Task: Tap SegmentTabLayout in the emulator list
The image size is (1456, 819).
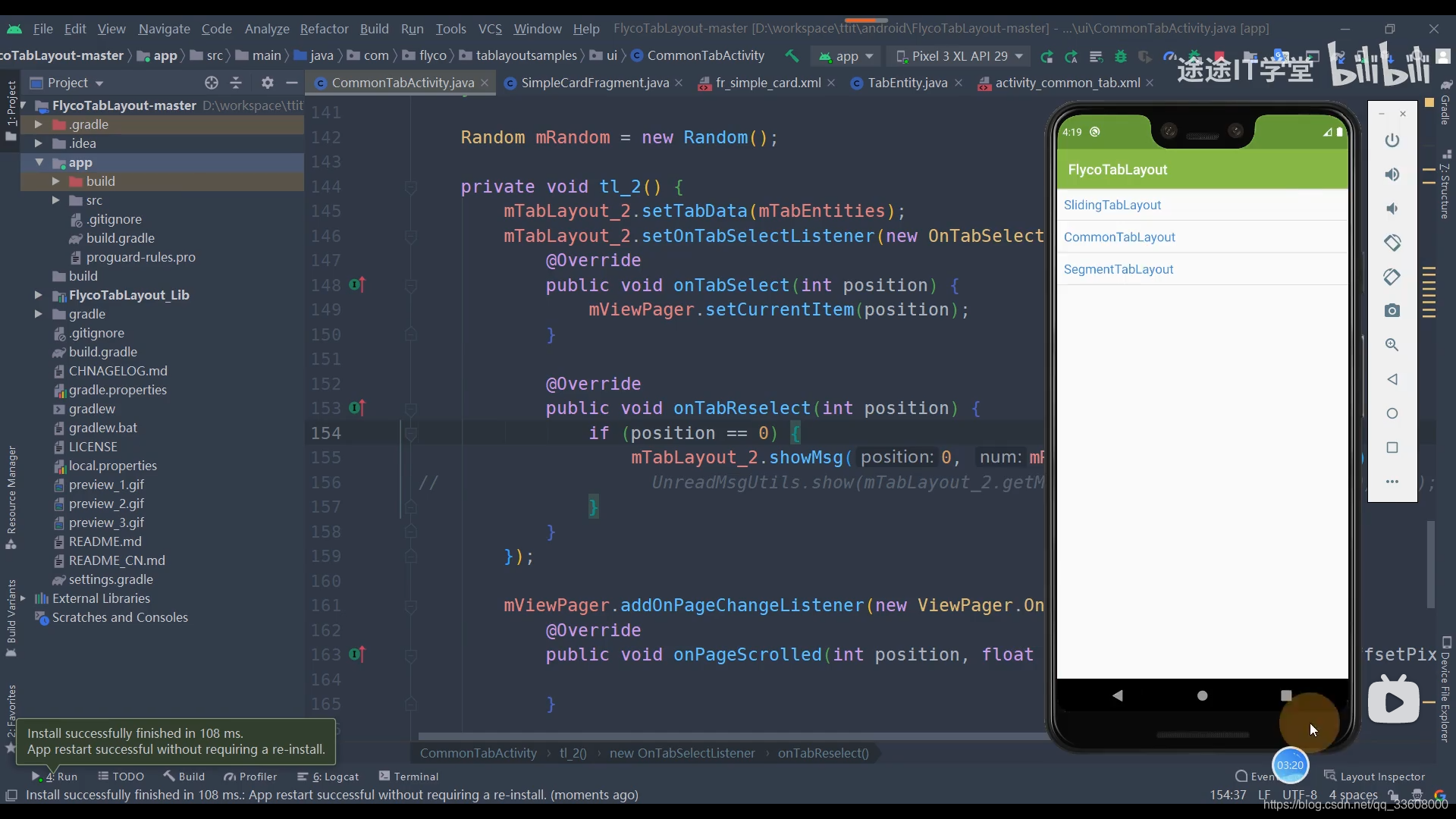Action: [x=1202, y=269]
